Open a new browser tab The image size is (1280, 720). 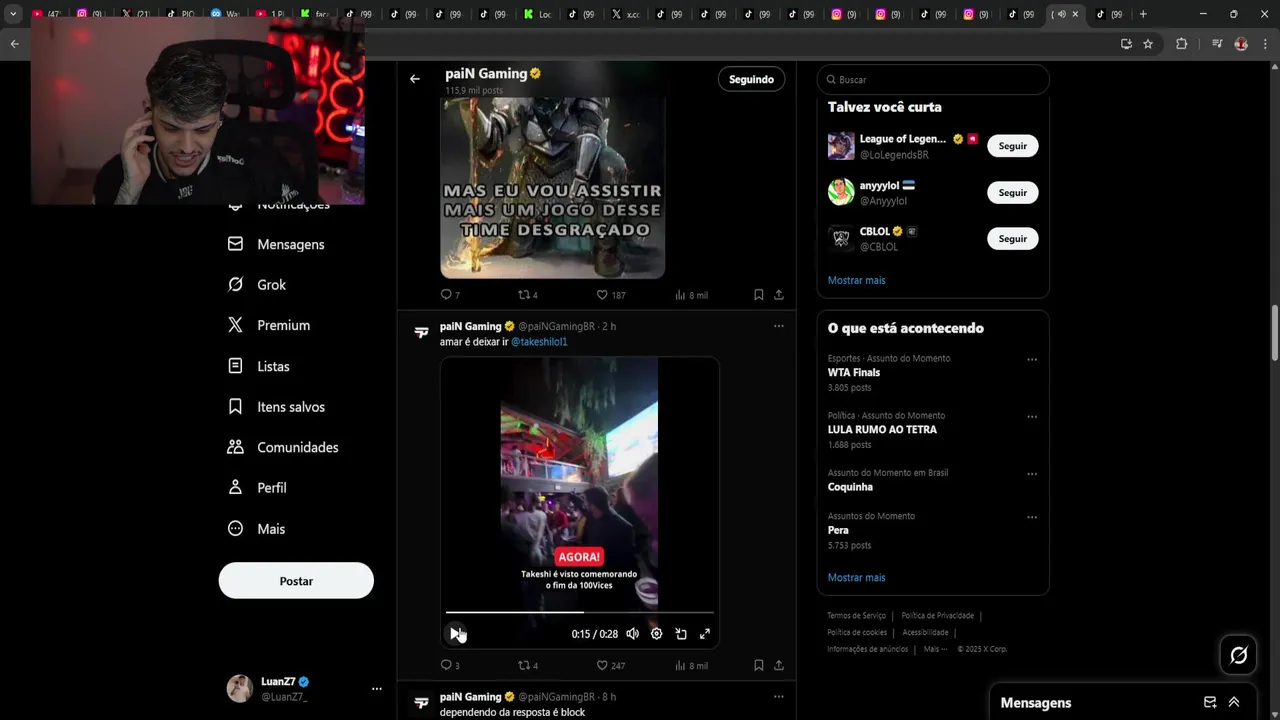click(1143, 14)
